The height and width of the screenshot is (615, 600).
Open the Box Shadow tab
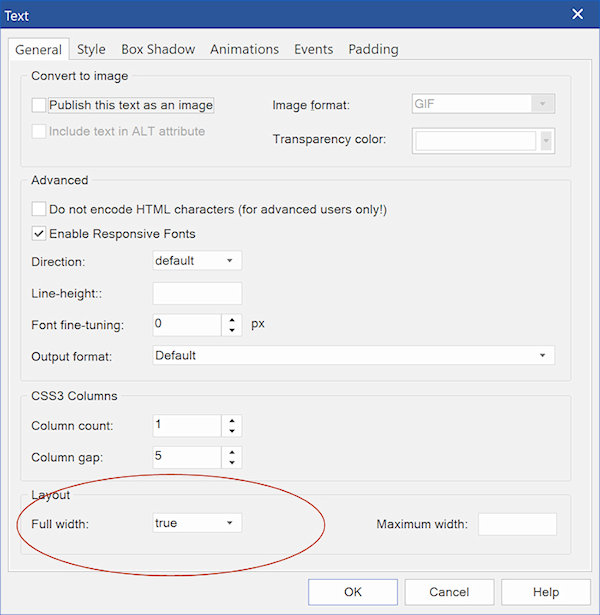point(158,49)
